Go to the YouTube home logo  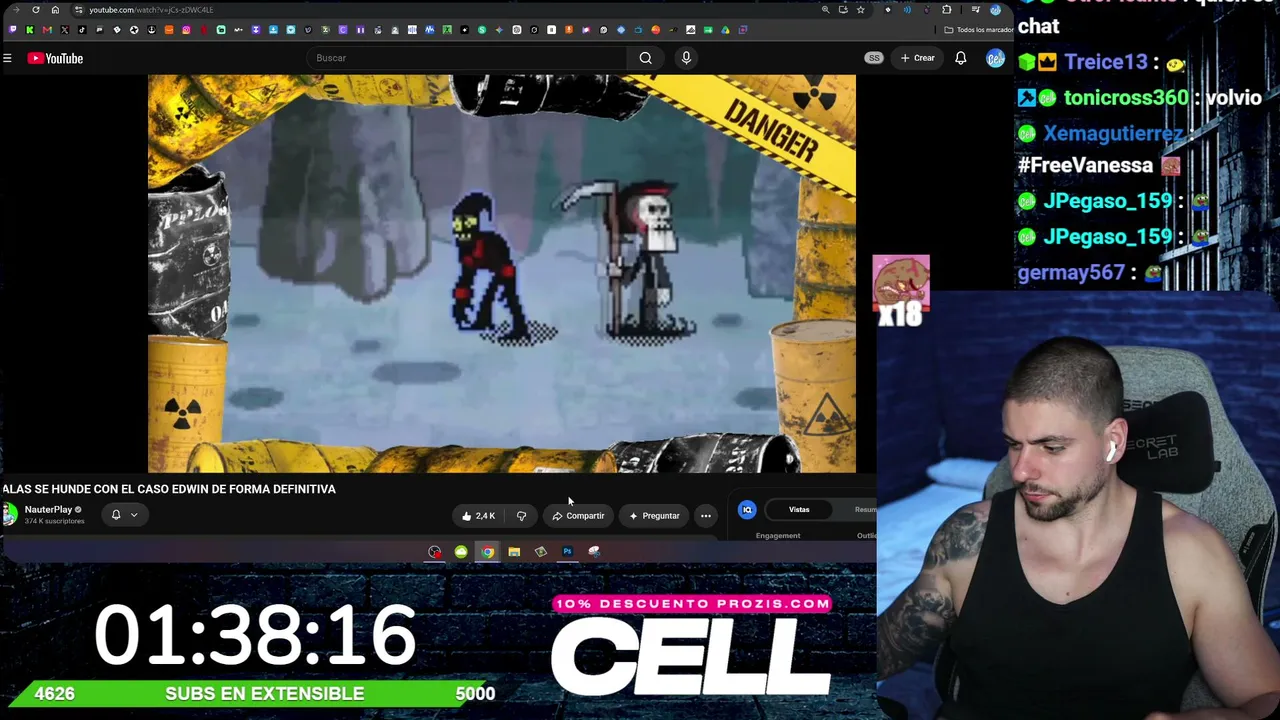pyautogui.click(x=55, y=58)
